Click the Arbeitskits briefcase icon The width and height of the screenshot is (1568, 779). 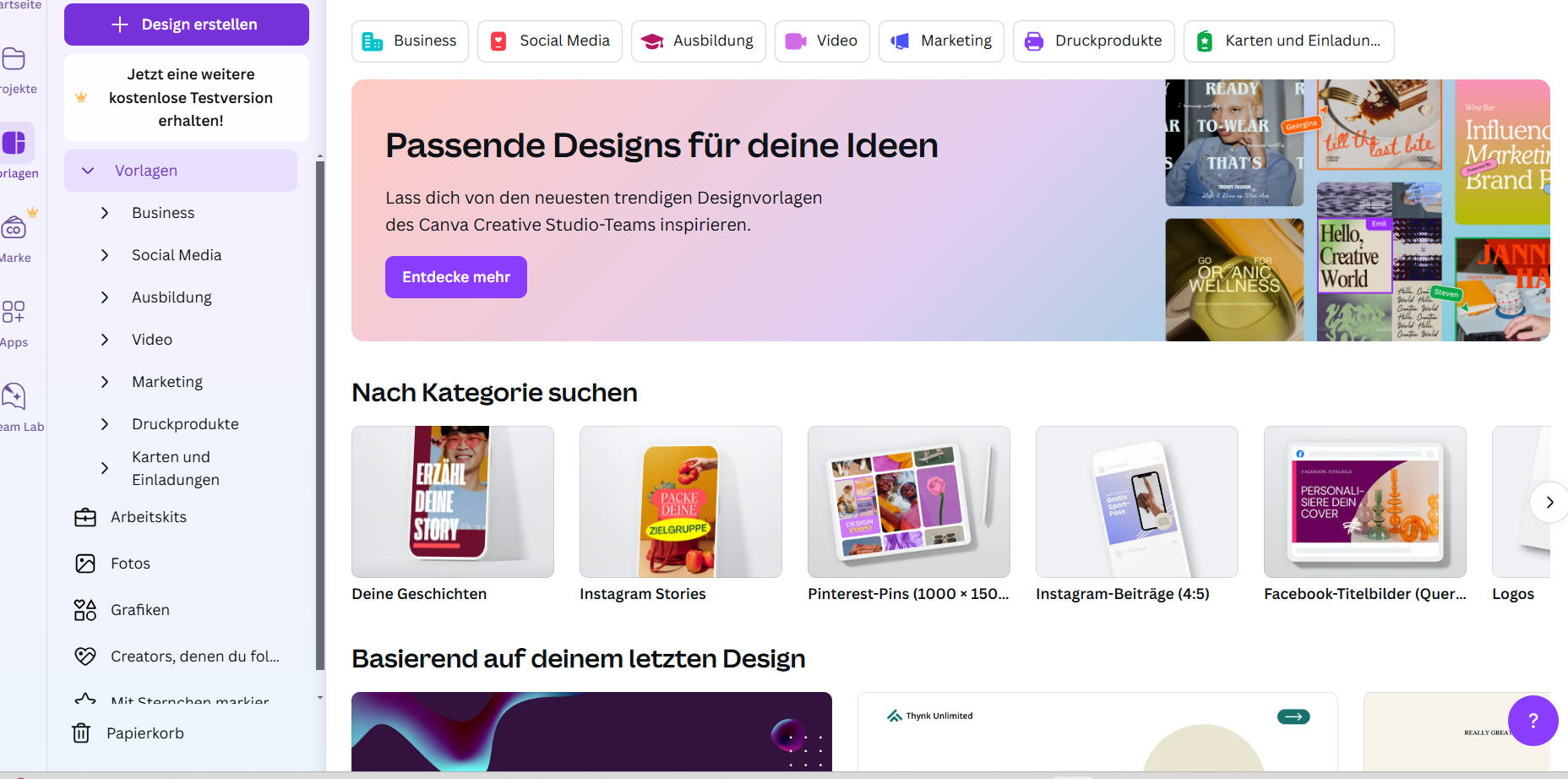tap(85, 517)
